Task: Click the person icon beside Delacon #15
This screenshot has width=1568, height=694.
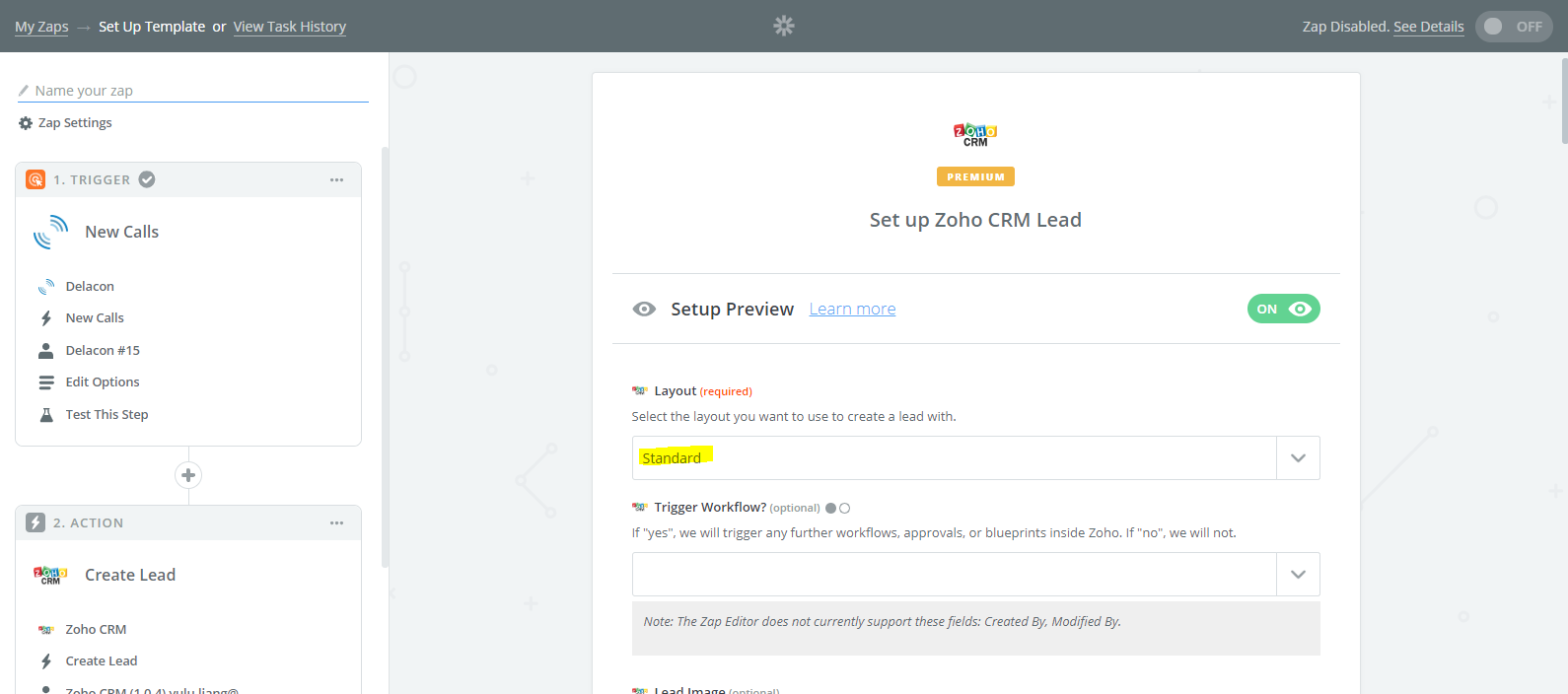Action: click(46, 351)
